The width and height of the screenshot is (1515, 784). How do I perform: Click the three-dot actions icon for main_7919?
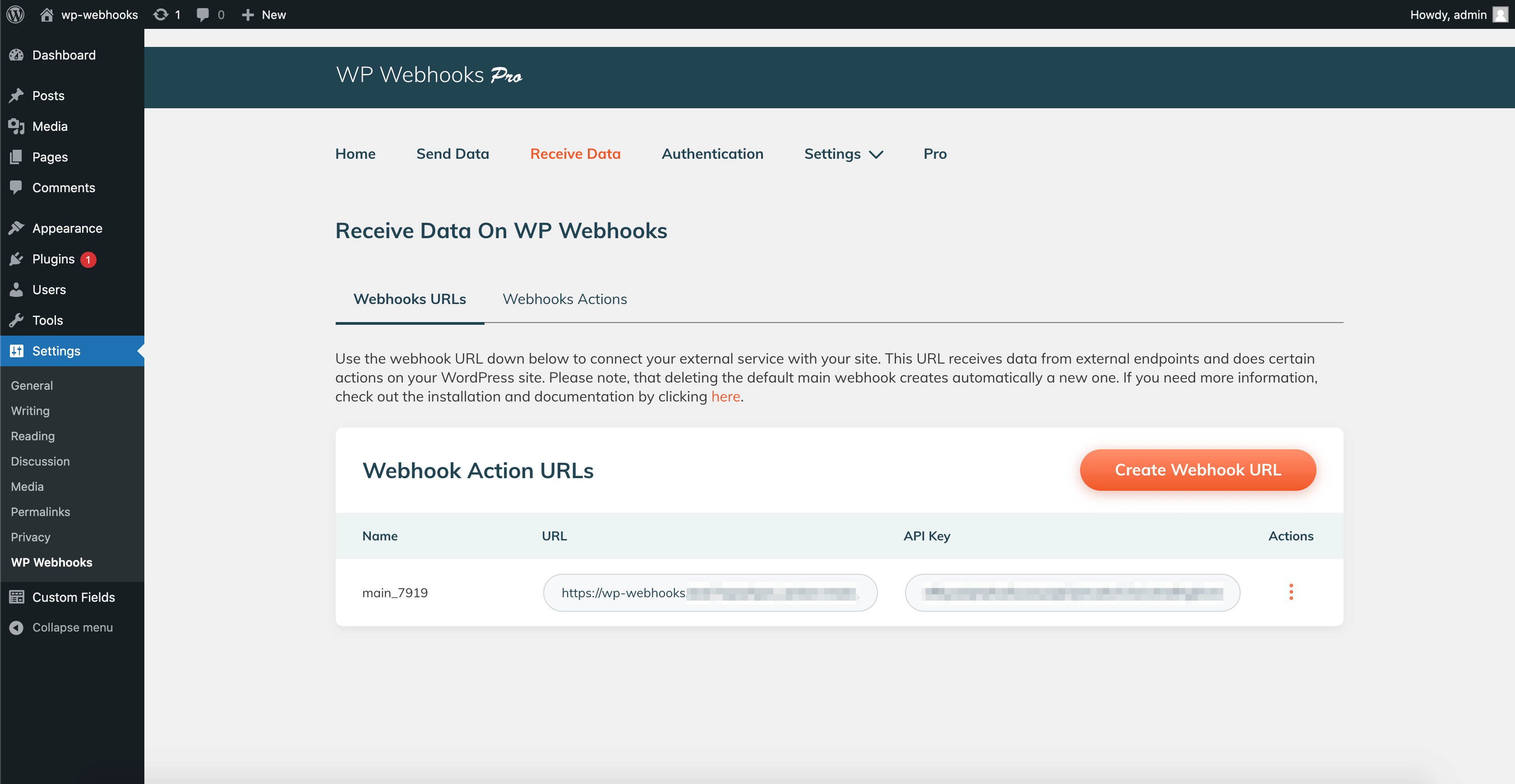point(1291,592)
